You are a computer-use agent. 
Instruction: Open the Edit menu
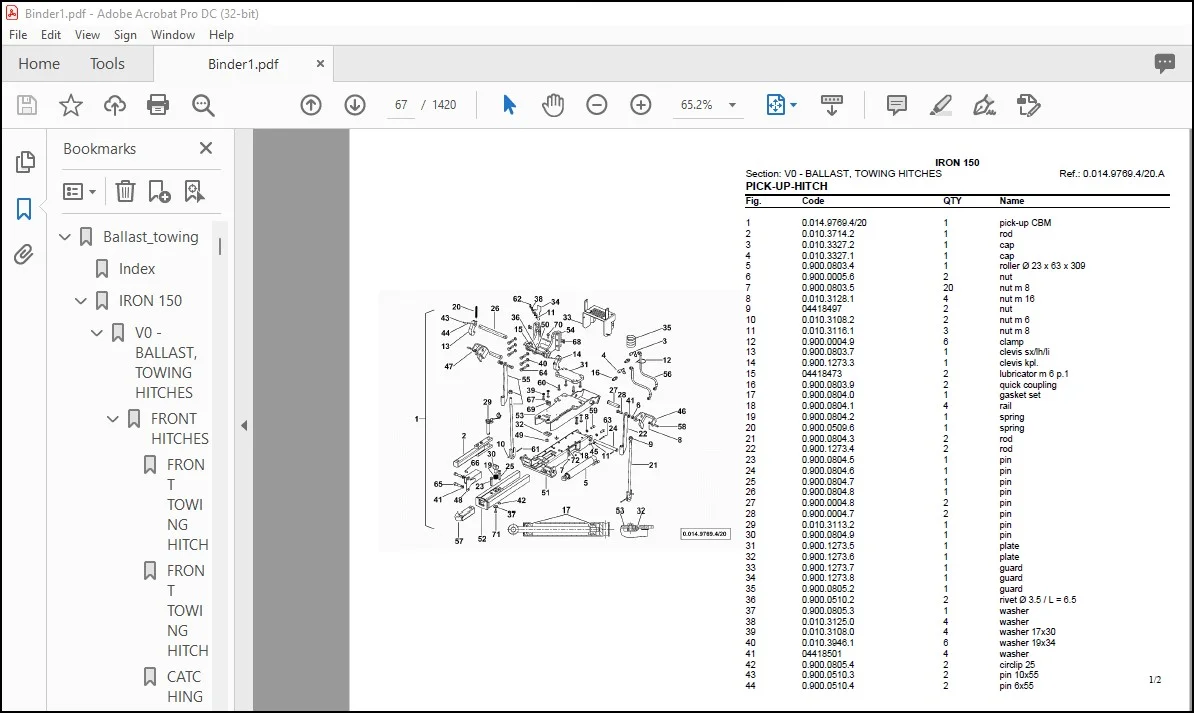point(51,35)
